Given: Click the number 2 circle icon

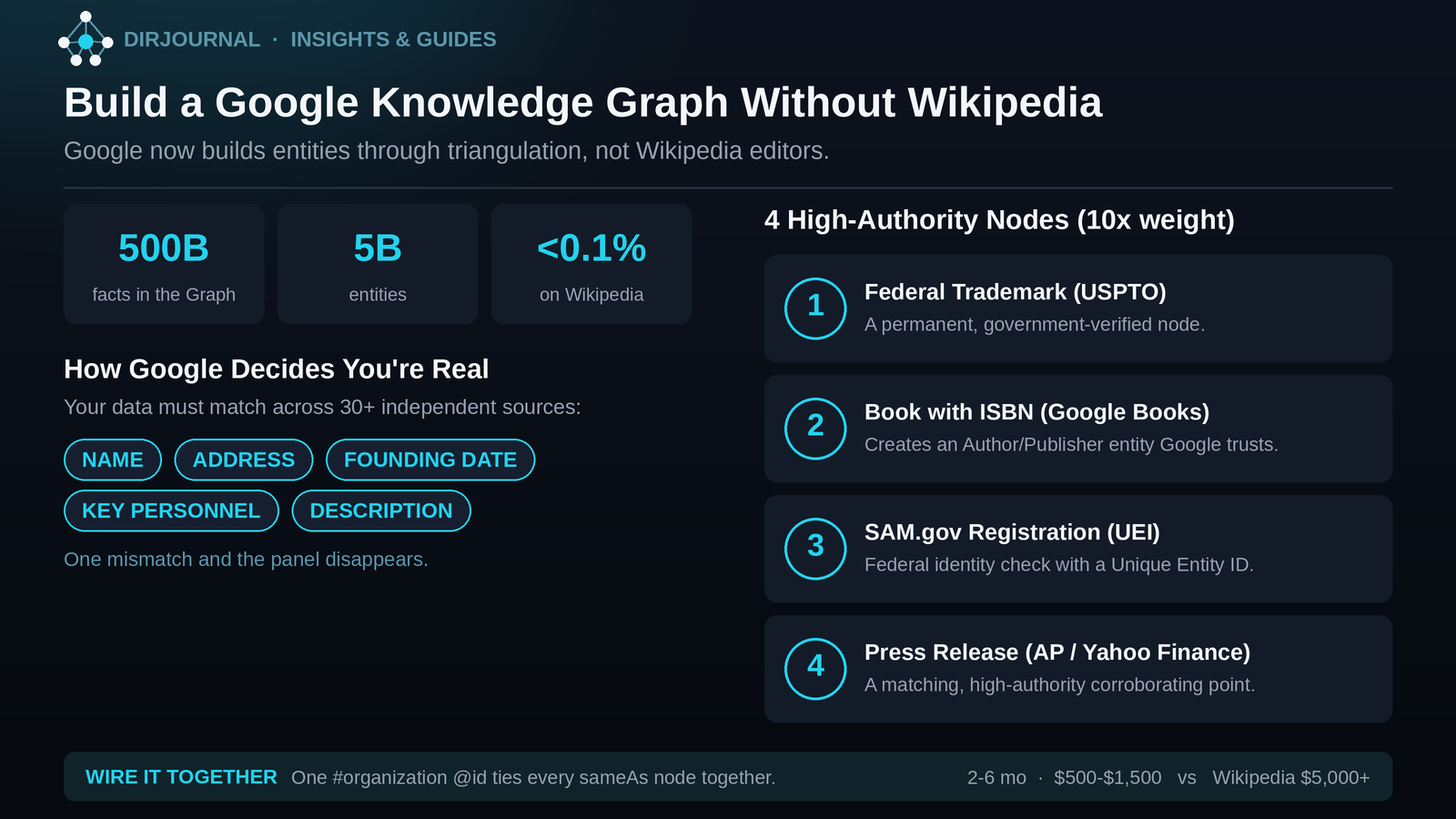Looking at the screenshot, I should [x=815, y=429].
